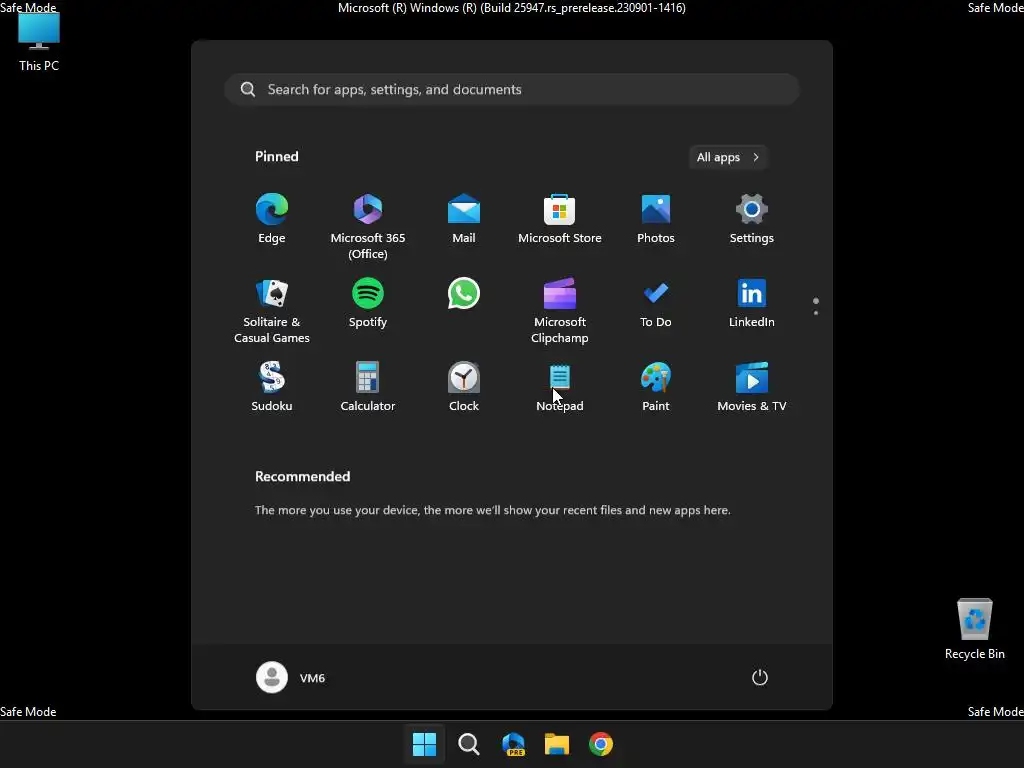Launch Solitaire & Casual Games
The width and height of the screenshot is (1024, 768).
pos(272,310)
